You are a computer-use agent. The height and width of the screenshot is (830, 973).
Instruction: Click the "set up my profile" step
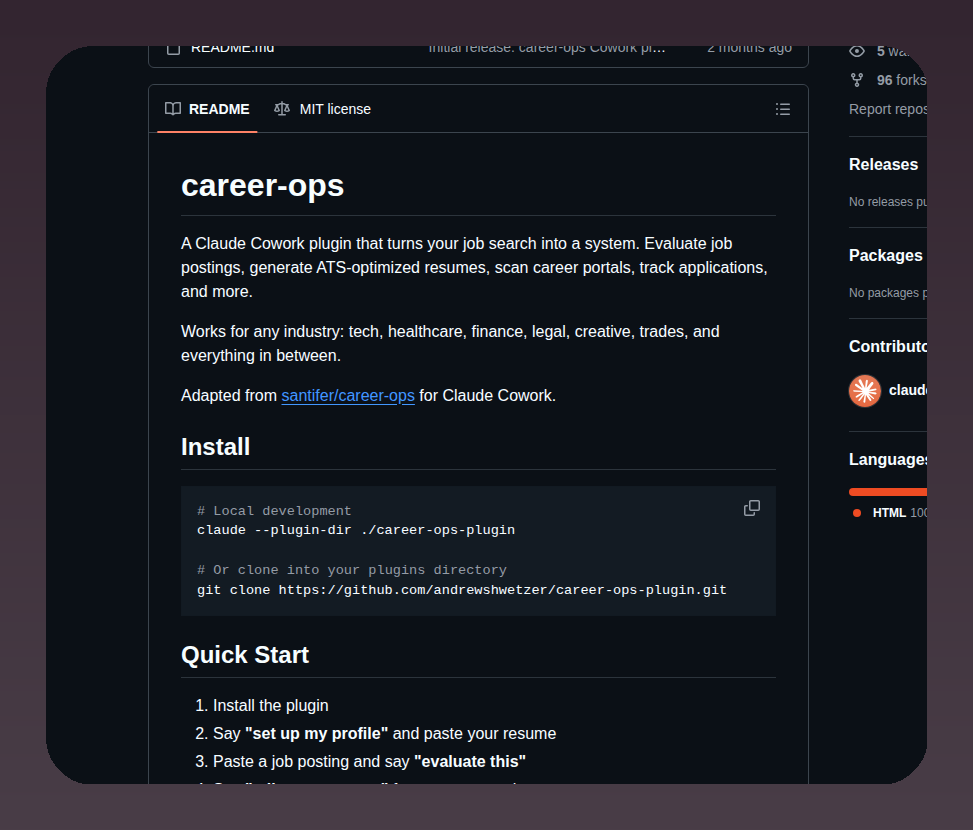tap(384, 734)
